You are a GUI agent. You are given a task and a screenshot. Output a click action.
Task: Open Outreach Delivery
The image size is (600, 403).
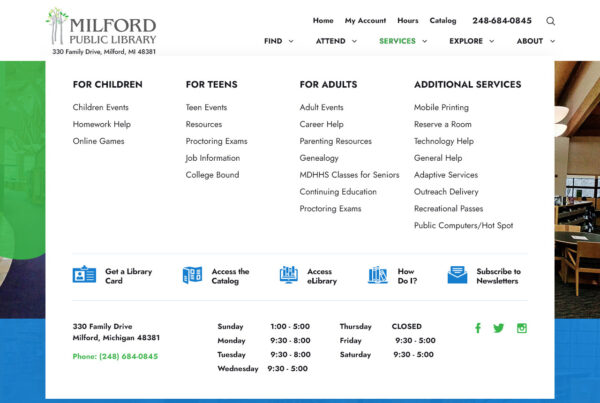click(446, 191)
